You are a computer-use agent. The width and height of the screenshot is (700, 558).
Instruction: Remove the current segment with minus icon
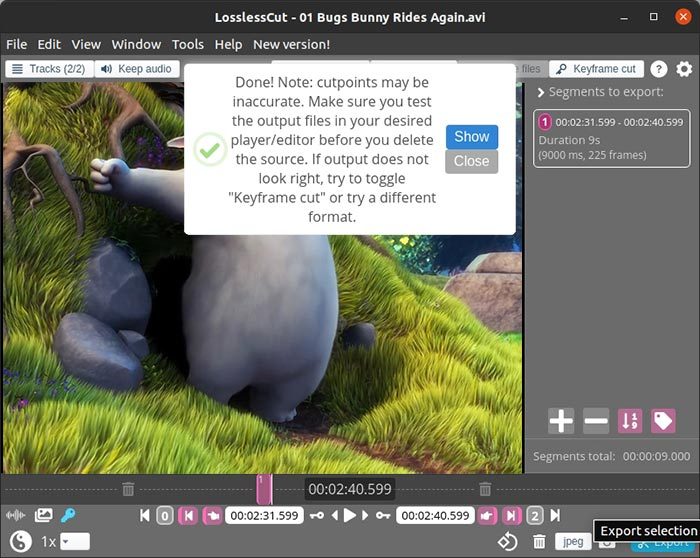[596, 421]
